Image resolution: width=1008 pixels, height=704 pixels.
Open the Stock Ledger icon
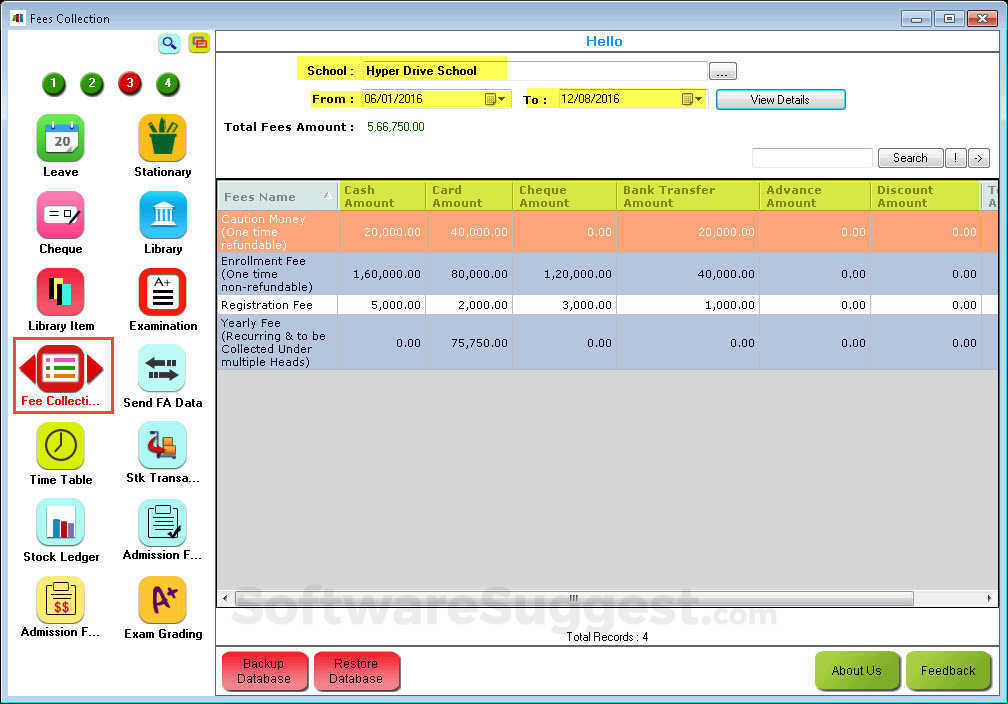60,523
